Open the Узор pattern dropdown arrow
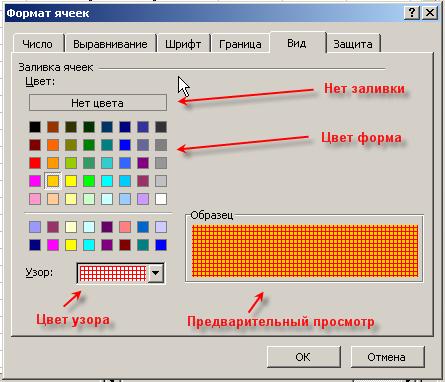The image size is (445, 382). pos(156,273)
